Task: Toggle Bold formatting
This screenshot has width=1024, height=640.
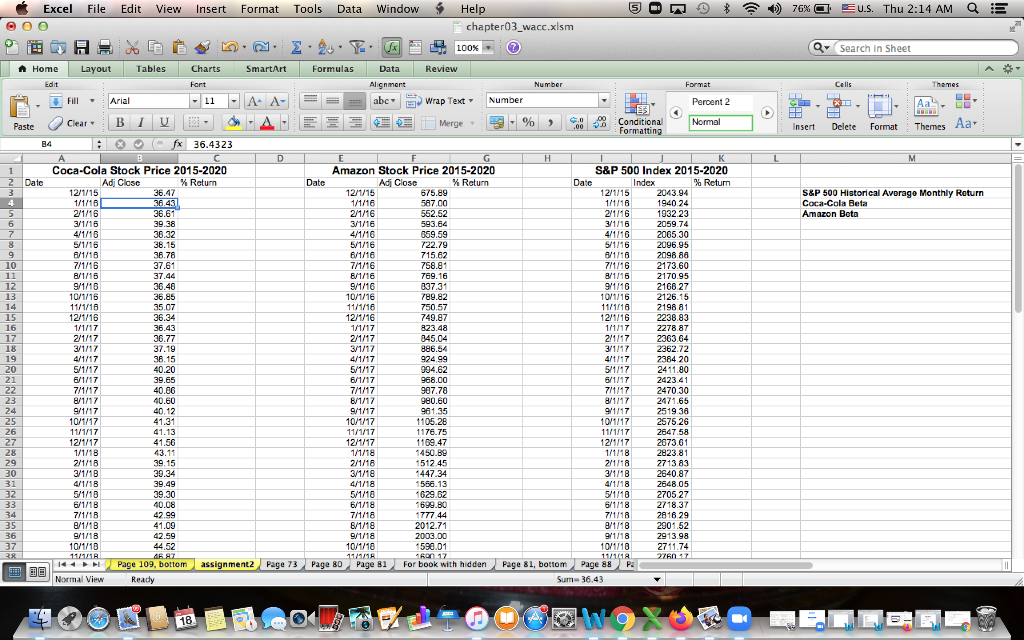Action: click(x=119, y=122)
